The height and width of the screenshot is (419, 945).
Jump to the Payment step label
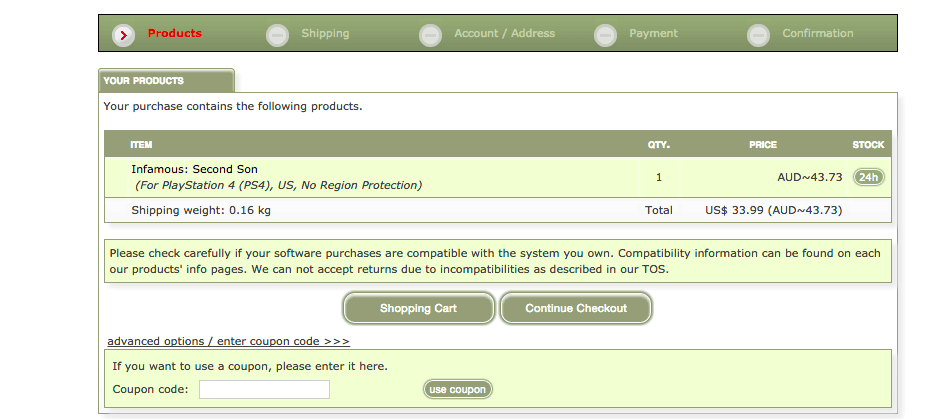pyautogui.click(x=653, y=34)
